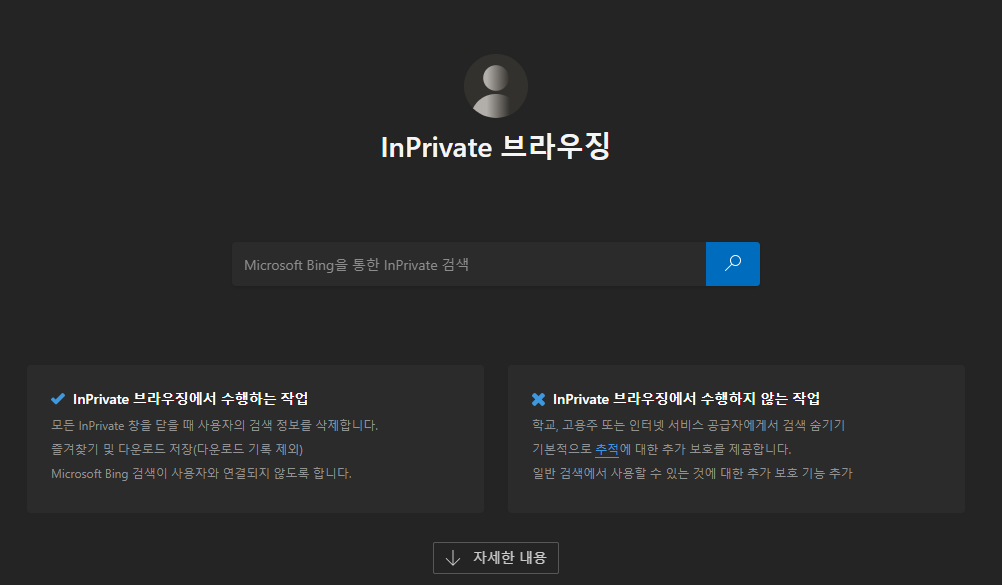Click the blue checkmark icon

click(58, 399)
